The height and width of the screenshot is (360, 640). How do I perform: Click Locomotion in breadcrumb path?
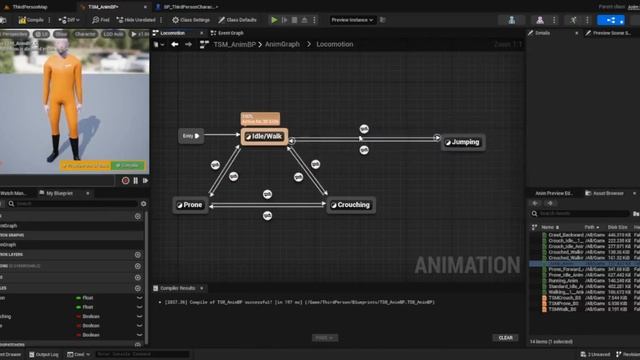pyautogui.click(x=335, y=44)
